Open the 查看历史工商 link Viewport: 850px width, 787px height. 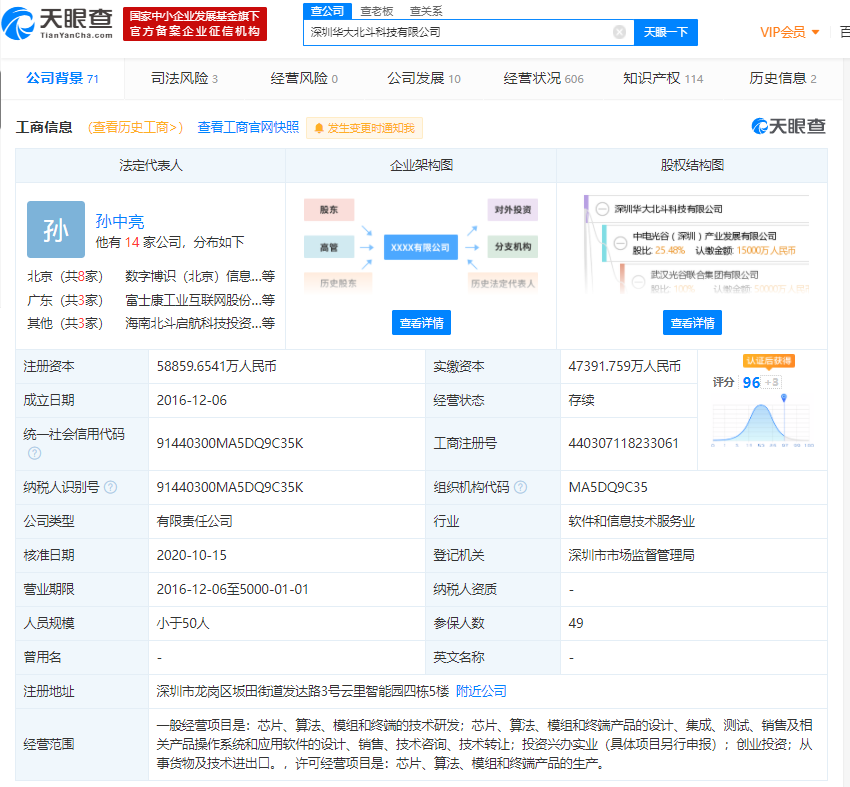(136, 127)
